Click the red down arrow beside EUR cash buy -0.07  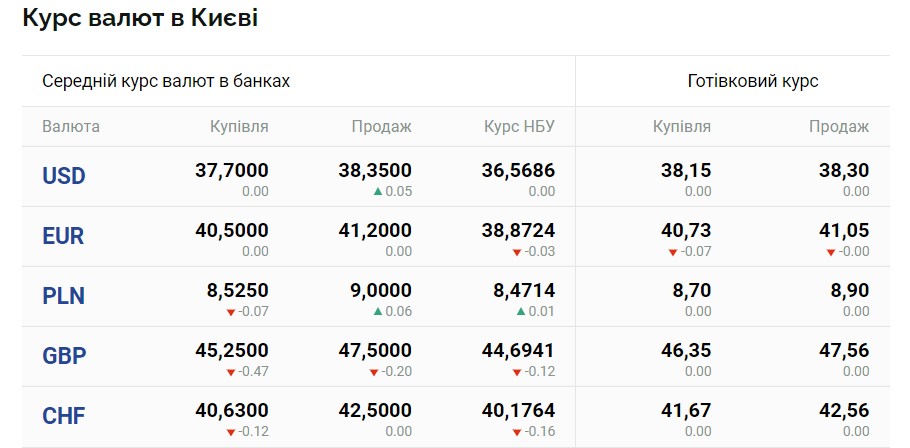(673, 252)
